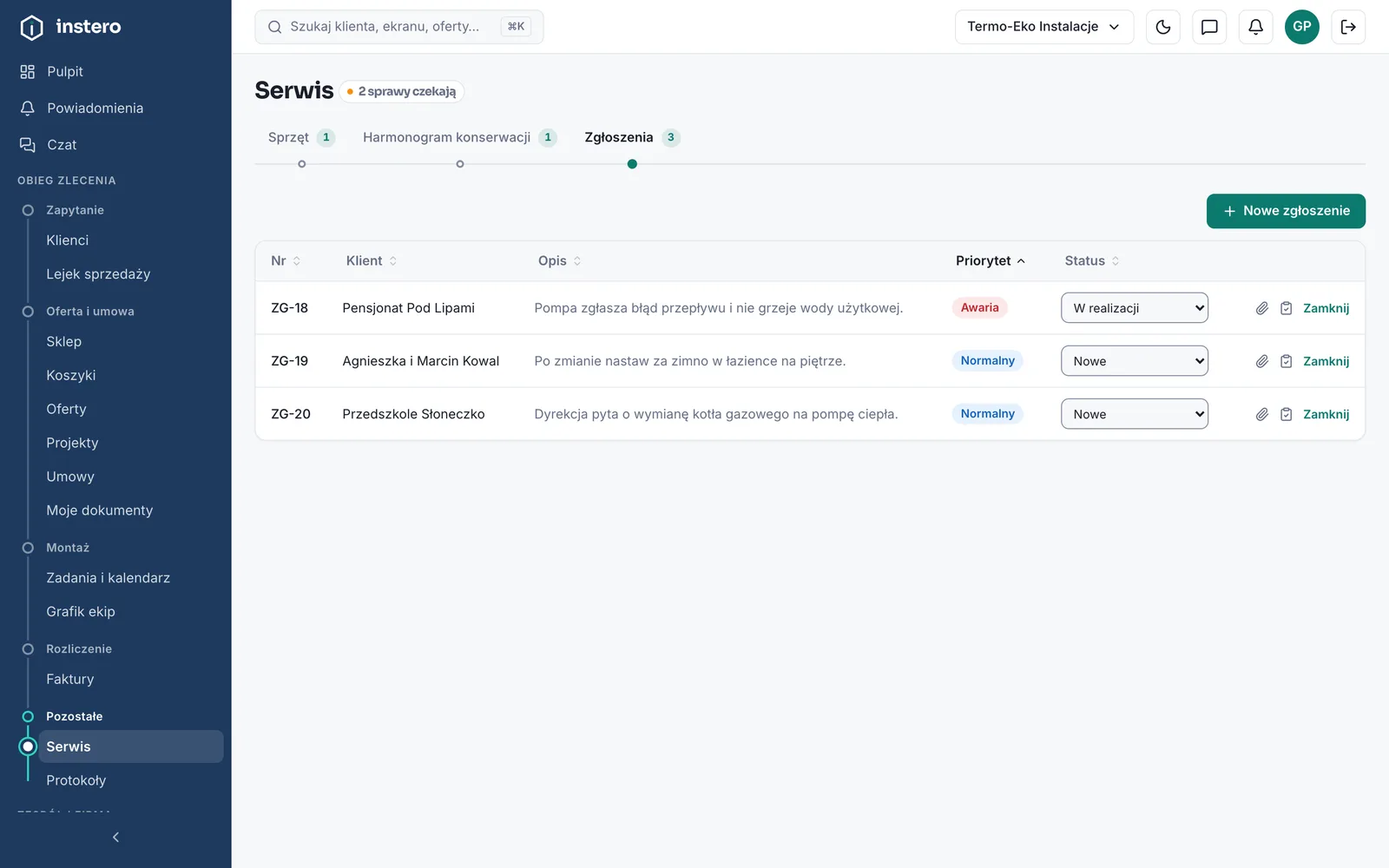Click the Awaria priority badge
Image resolution: width=1389 pixels, height=868 pixels.
point(979,308)
